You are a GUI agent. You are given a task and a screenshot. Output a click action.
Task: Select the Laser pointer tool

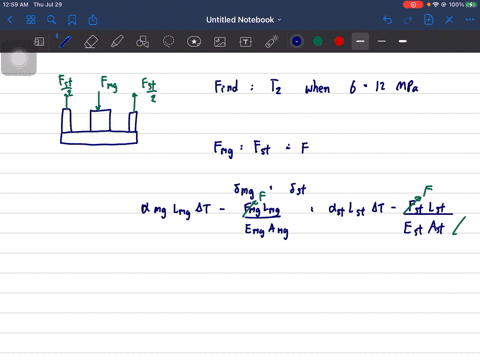click(272, 42)
